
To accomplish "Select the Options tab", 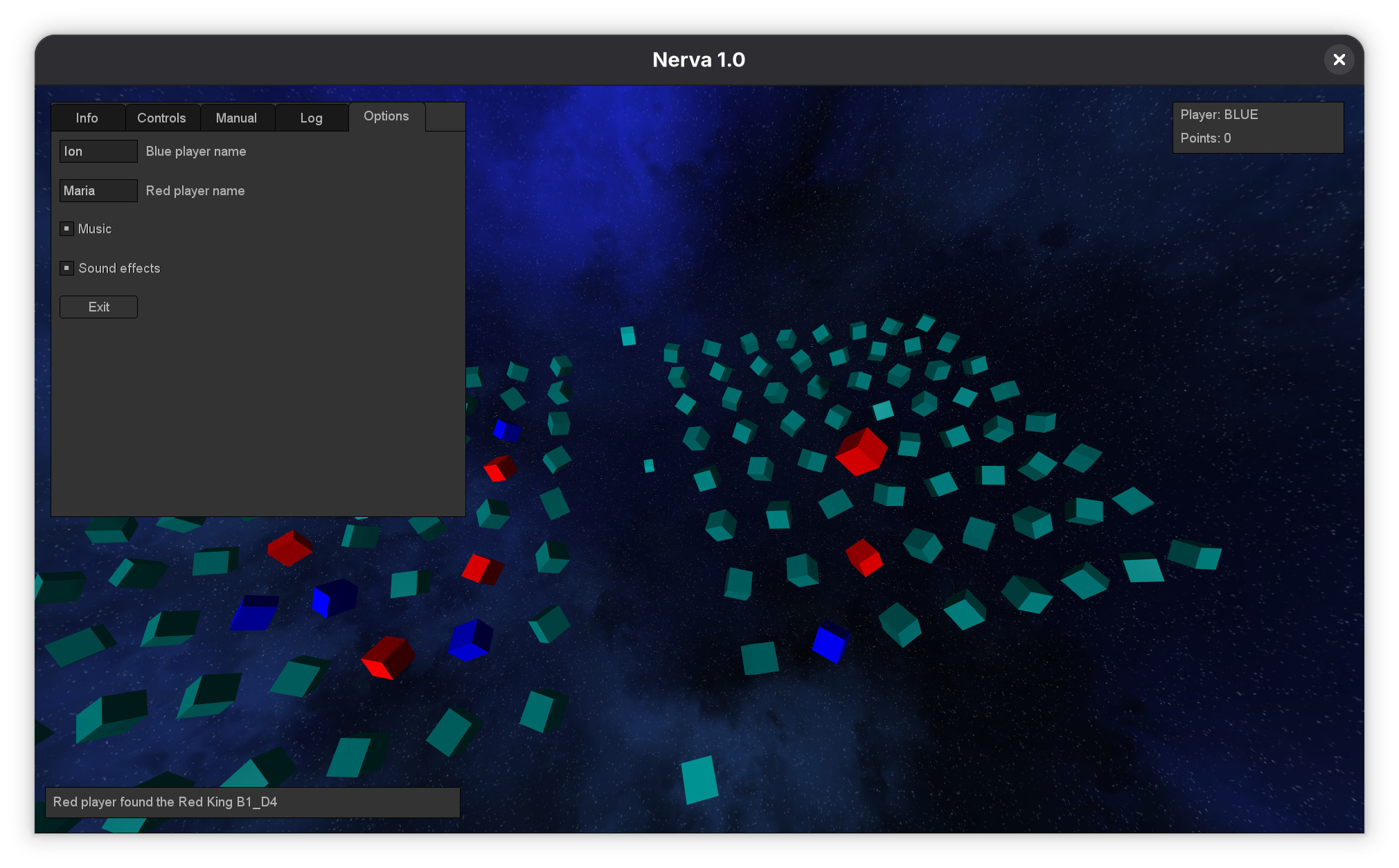I will 386,116.
